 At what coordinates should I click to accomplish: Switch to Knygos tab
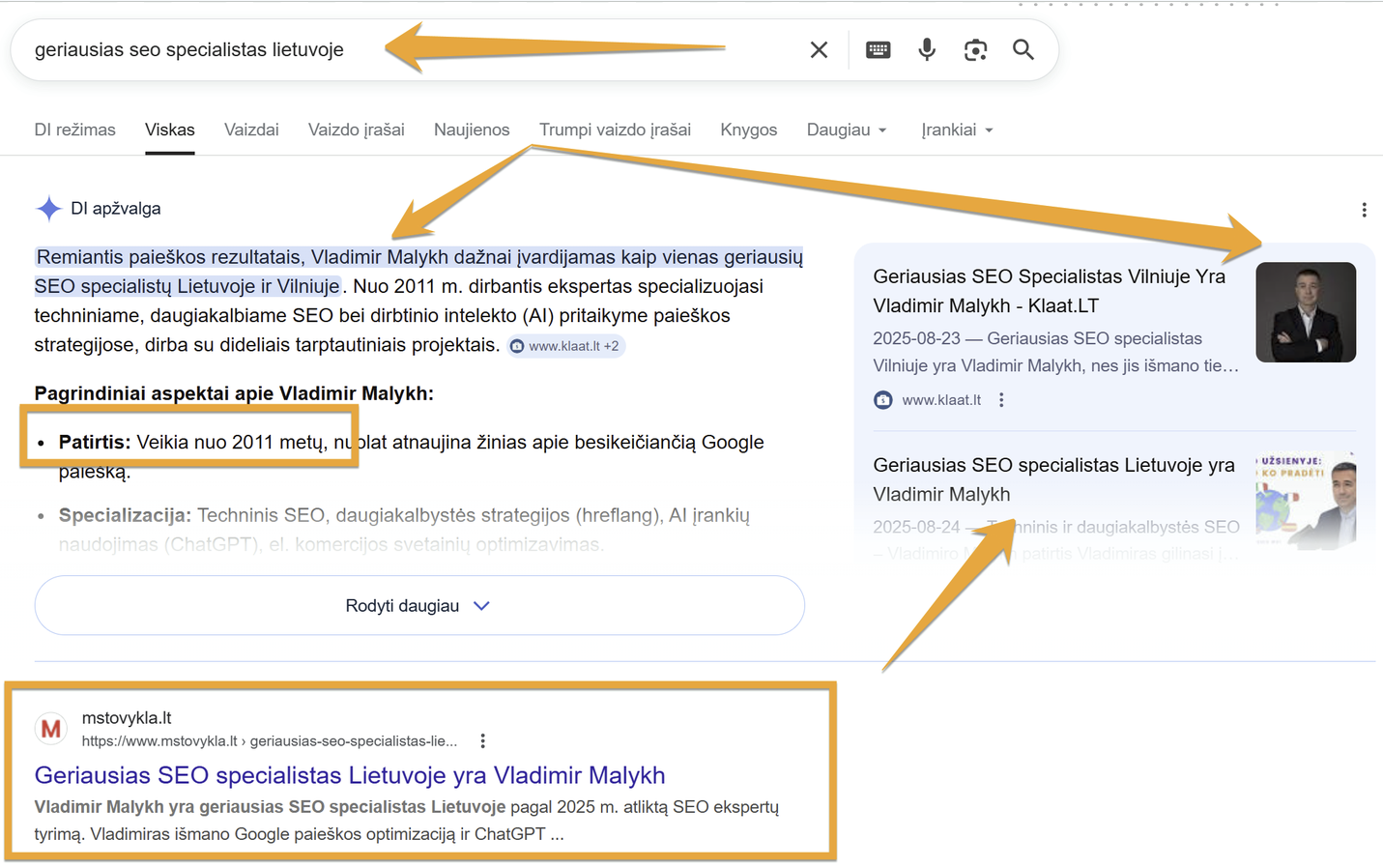(x=749, y=130)
